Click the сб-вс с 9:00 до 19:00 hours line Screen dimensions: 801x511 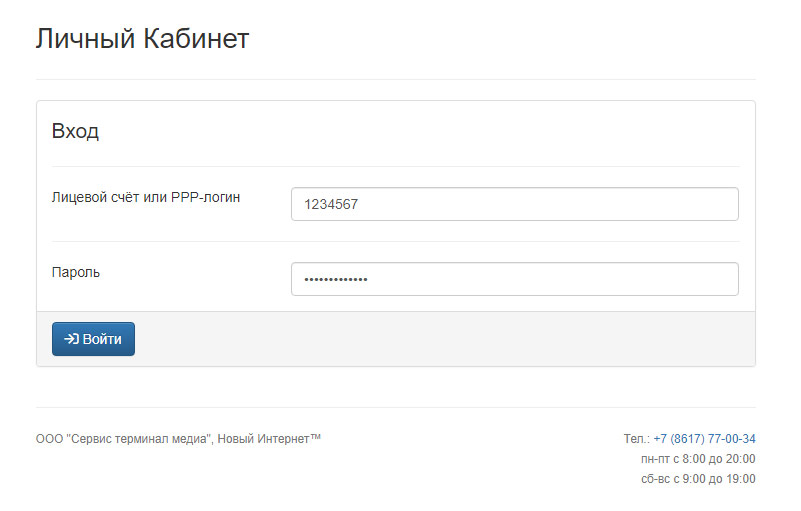698,479
